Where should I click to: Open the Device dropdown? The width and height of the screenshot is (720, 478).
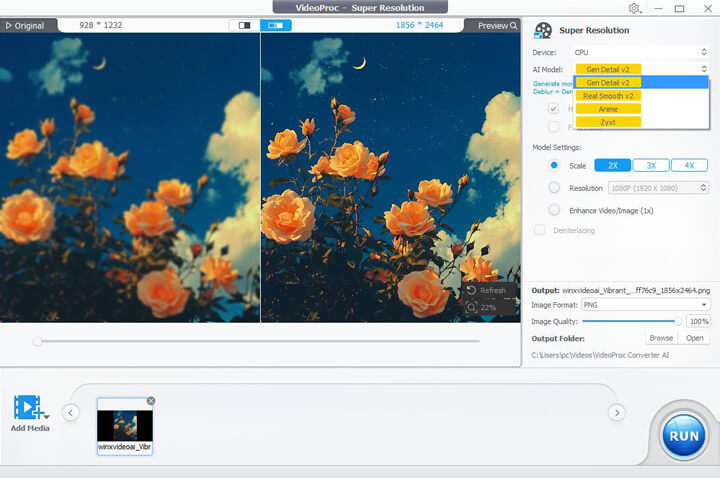click(x=640, y=51)
